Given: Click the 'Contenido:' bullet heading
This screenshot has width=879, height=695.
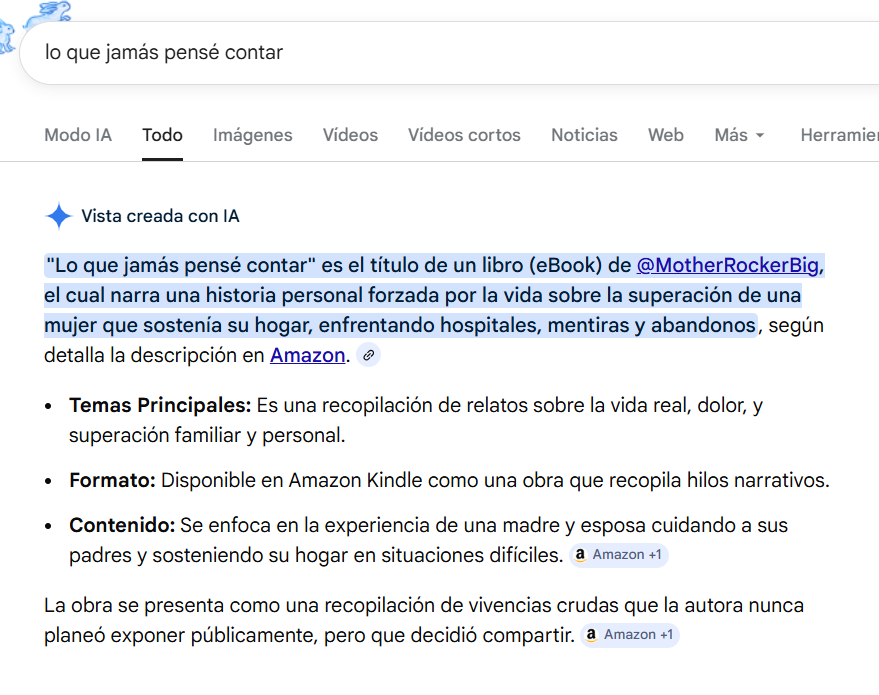Looking at the screenshot, I should tap(122, 525).
